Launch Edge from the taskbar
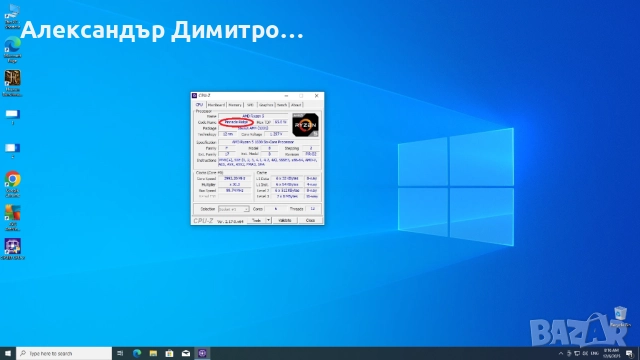The width and height of the screenshot is (640, 360). click(137, 353)
